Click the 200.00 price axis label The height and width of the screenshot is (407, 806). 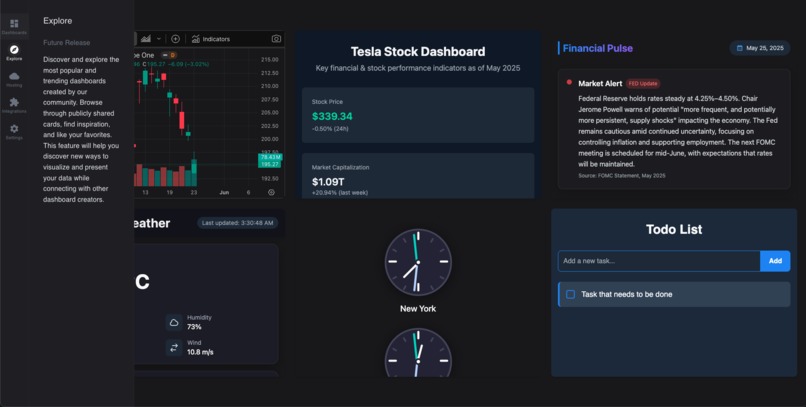(x=269, y=139)
